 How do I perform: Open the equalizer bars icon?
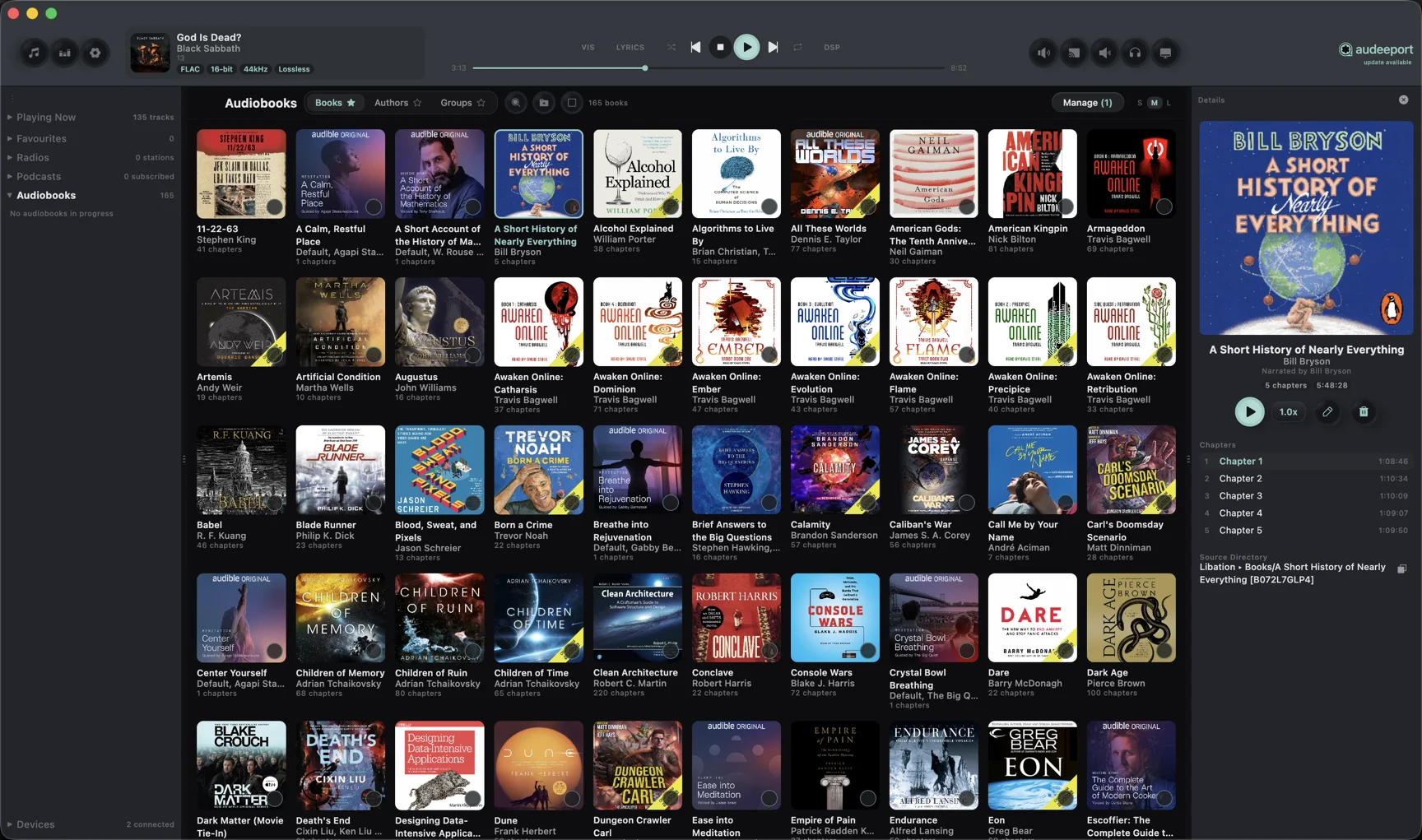click(64, 53)
